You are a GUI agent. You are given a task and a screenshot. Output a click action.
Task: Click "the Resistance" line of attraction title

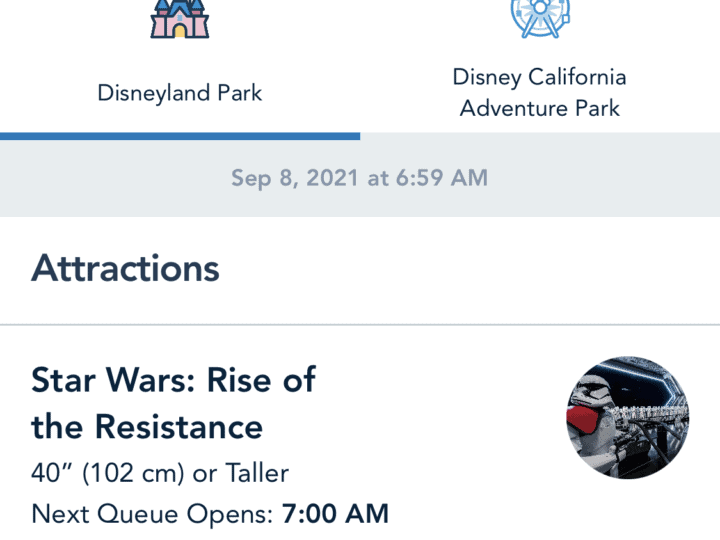147,427
